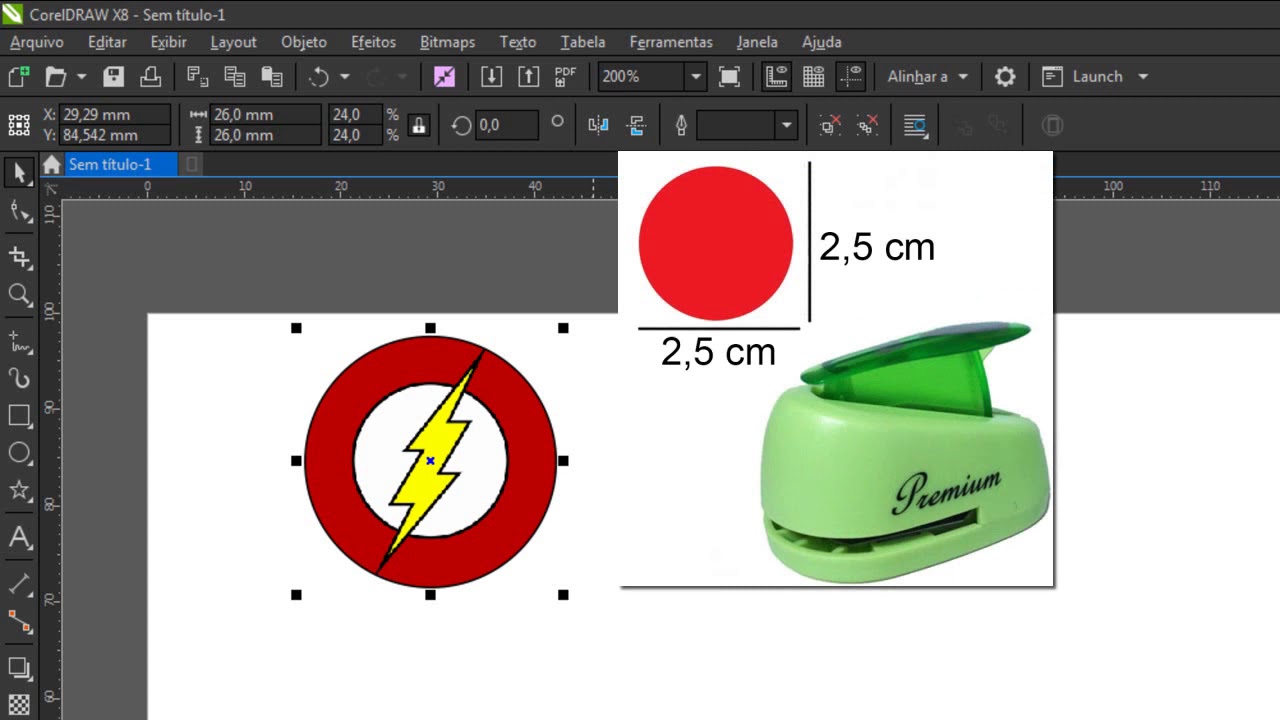The width and height of the screenshot is (1280, 720).
Task: Select the Artistic Media tool
Action: (19, 378)
